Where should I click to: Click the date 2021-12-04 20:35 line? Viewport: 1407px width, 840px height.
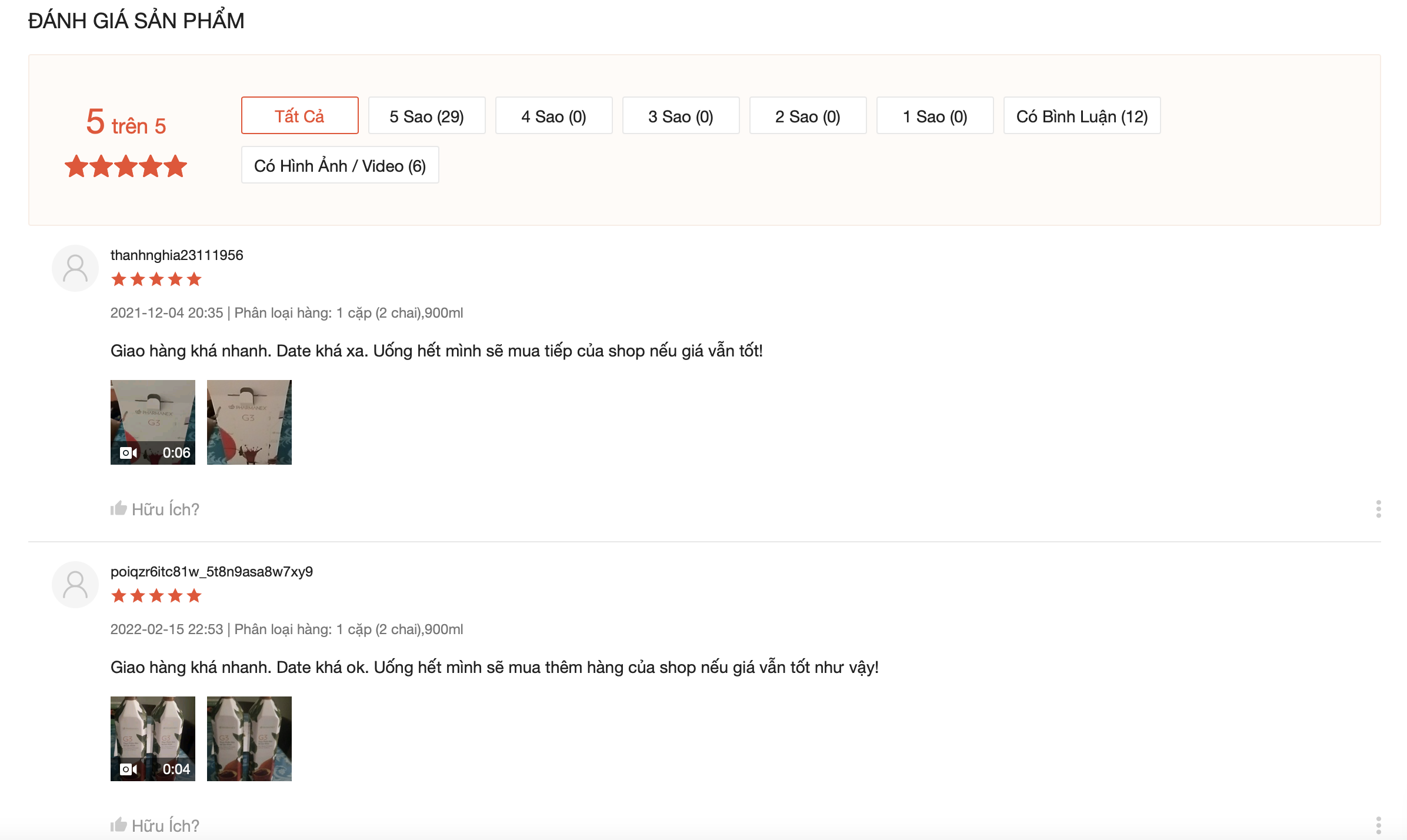point(286,313)
